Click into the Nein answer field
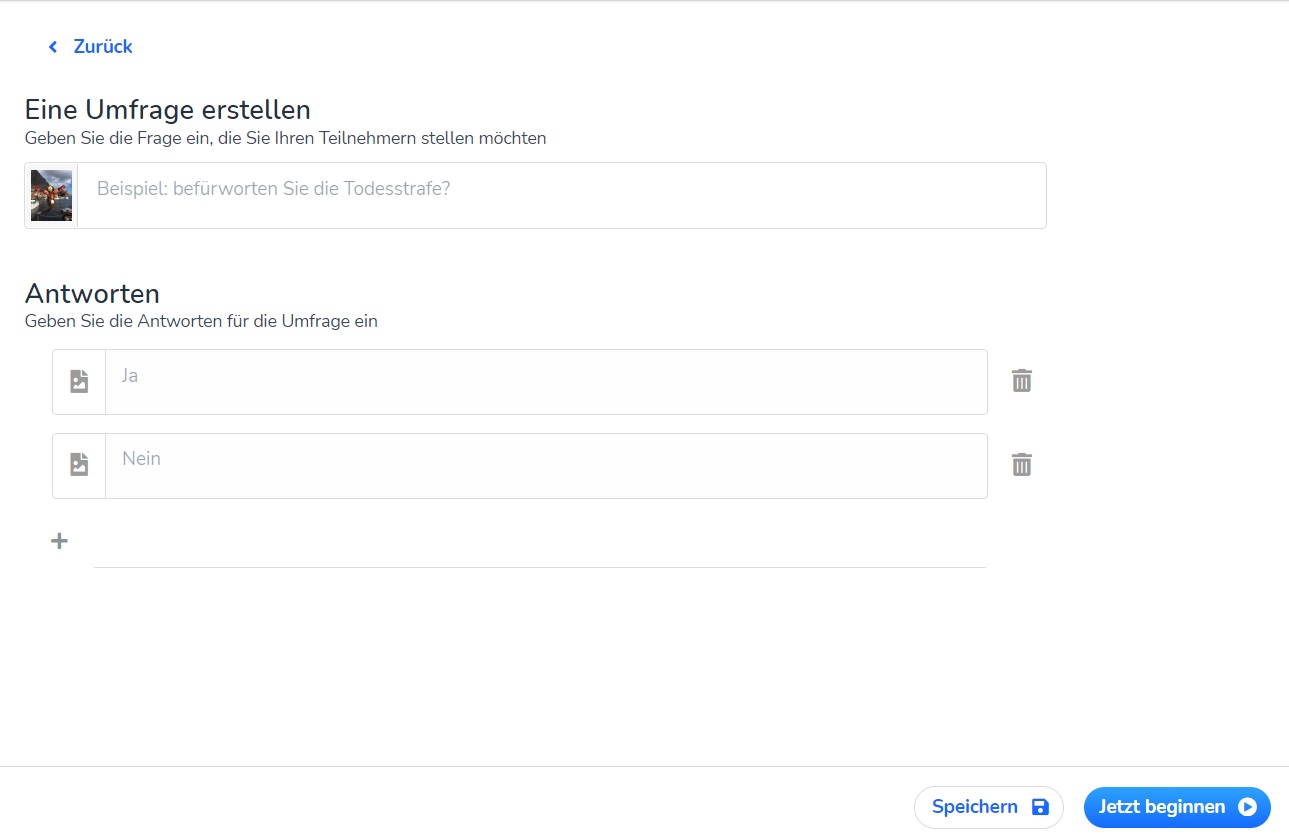The width and height of the screenshot is (1289, 837). (545, 465)
